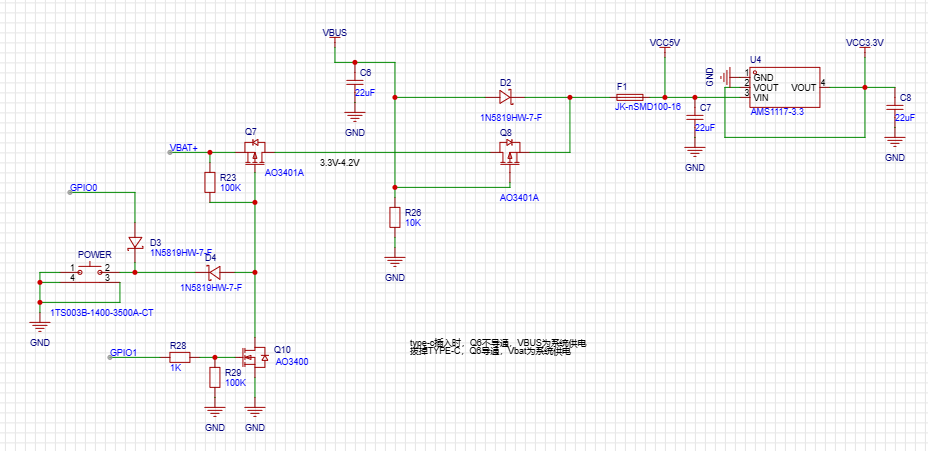Click the 22uF value of C8
Viewport: 928px width, 451px height.
[906, 118]
